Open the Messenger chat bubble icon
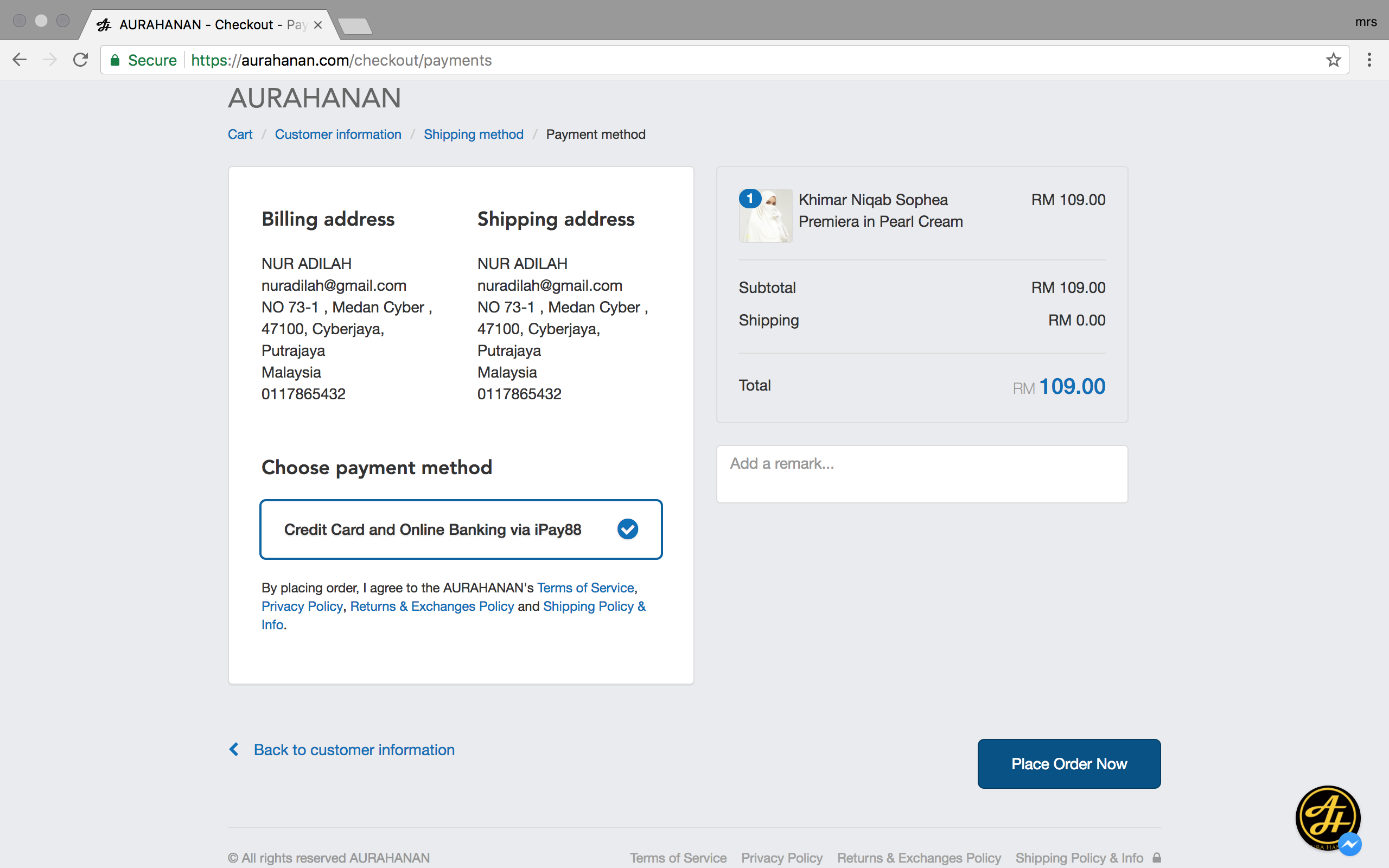Screen dimensions: 1389x868 1349,844
